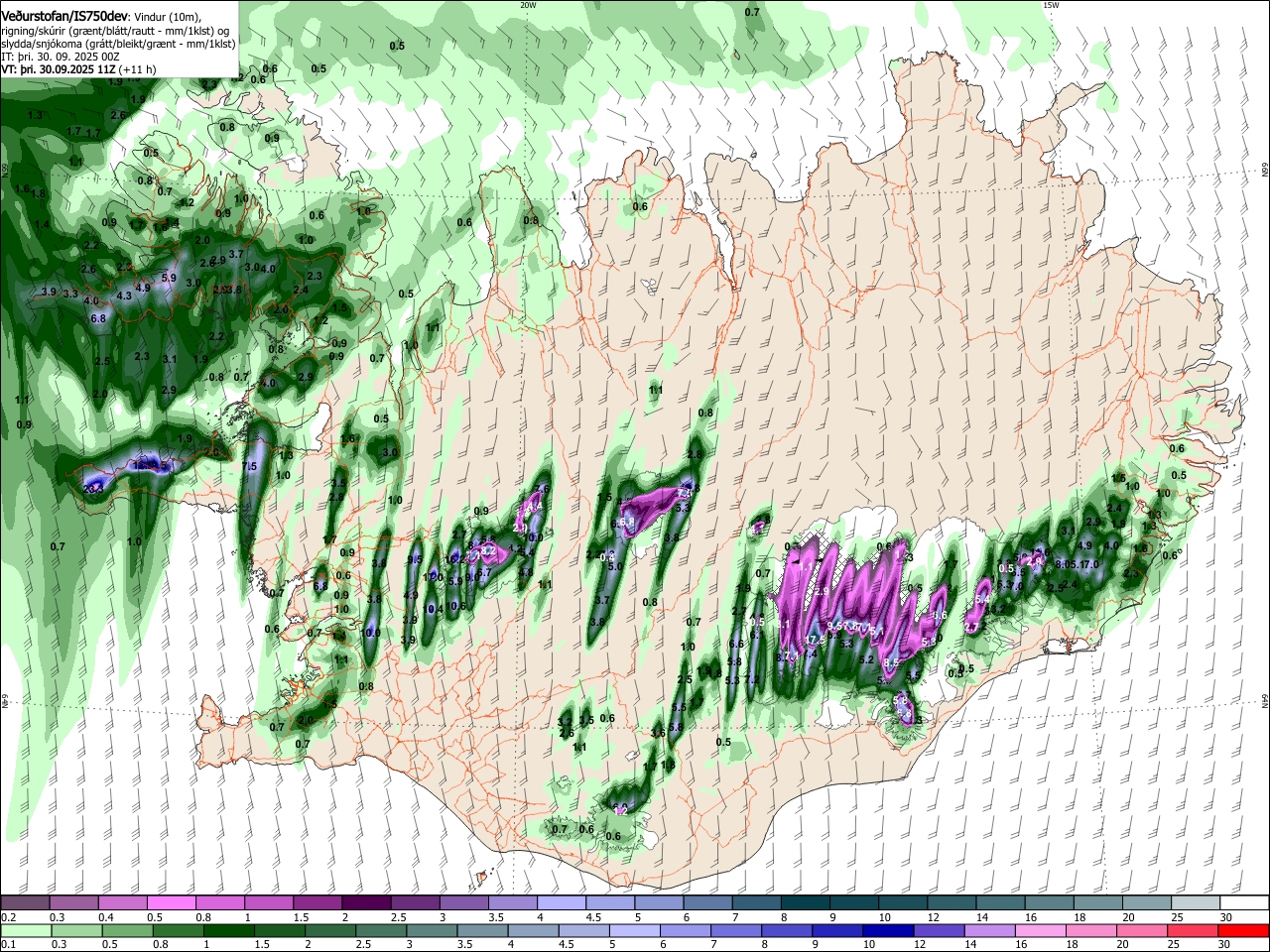This screenshot has width=1270, height=952.
Task: Click the 20–25 grey-teal swatch in the upper snow scale
Action: click(x=1147, y=903)
